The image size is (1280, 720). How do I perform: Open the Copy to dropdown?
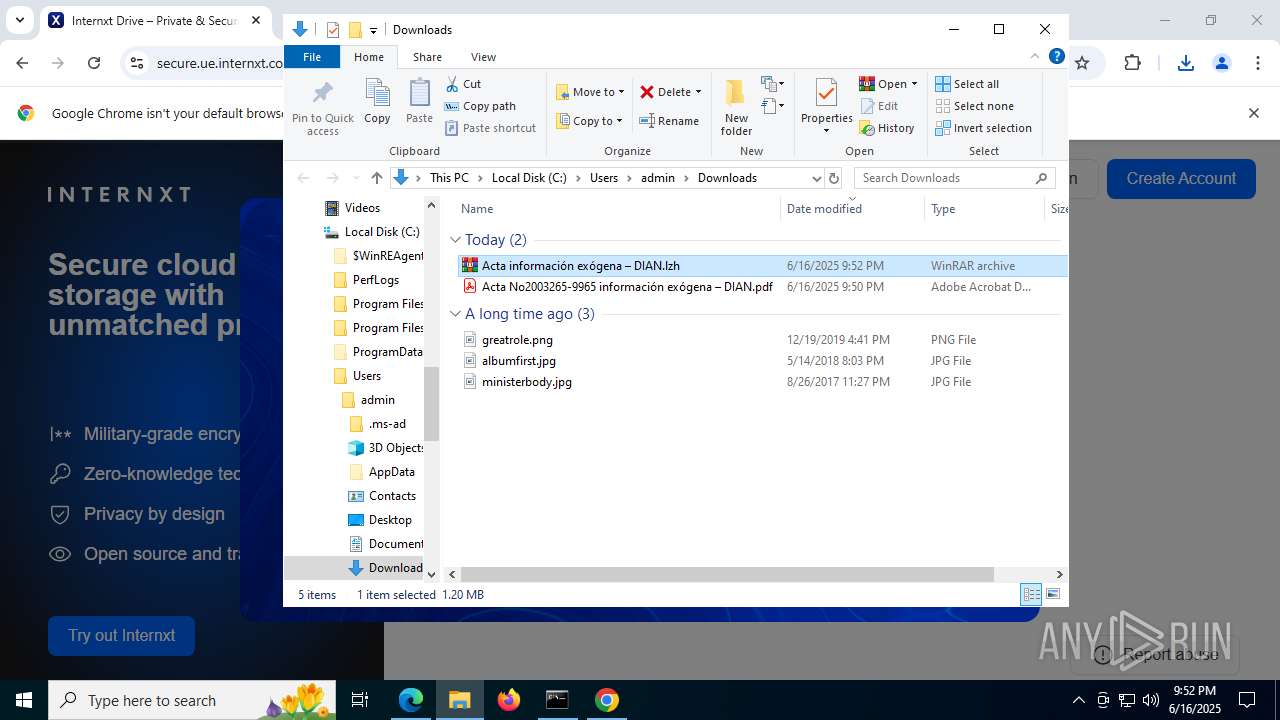click(x=589, y=121)
